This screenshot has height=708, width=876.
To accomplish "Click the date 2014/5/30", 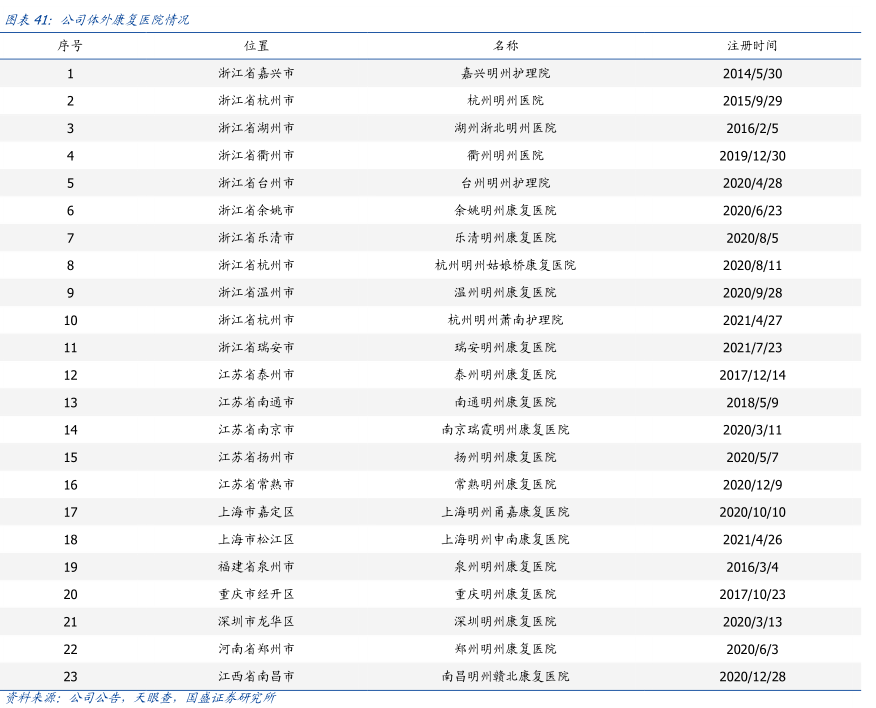I will [752, 73].
